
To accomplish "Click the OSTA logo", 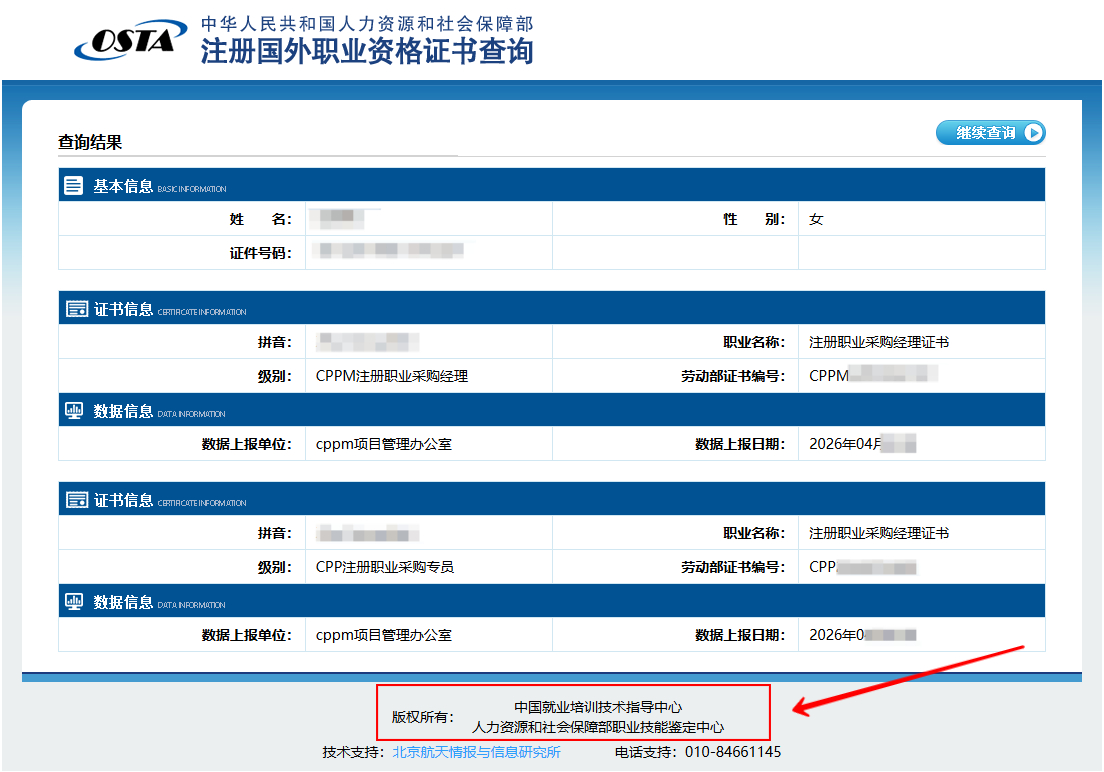I will [131, 40].
